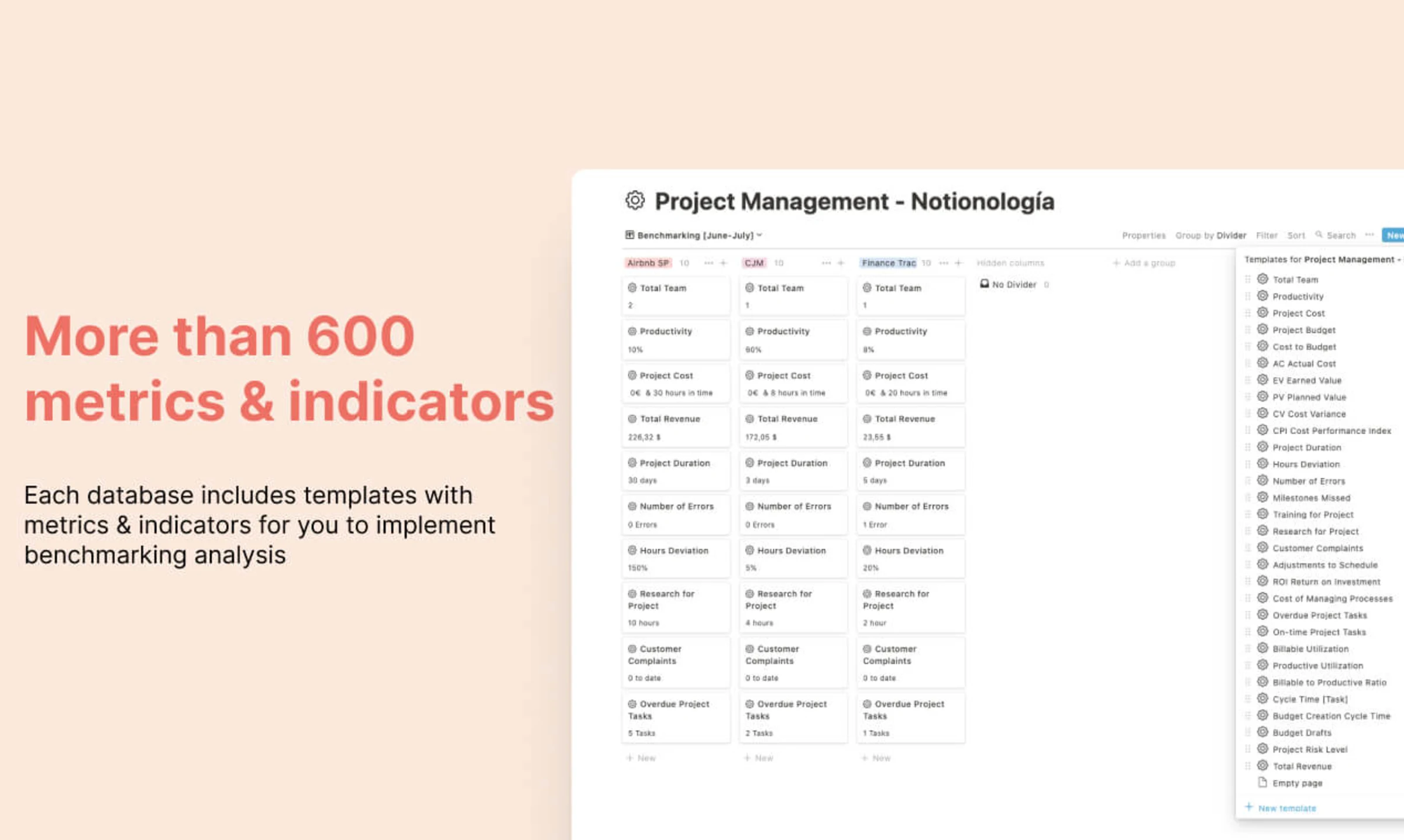Open the Sort options
Viewport: 1404px width, 840px height.
pyautogui.click(x=1296, y=235)
